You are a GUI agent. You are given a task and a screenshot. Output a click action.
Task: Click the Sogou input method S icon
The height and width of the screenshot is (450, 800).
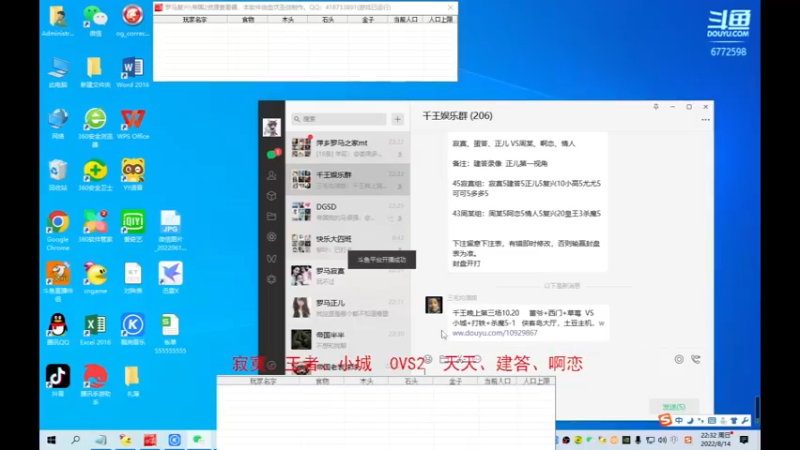665,420
